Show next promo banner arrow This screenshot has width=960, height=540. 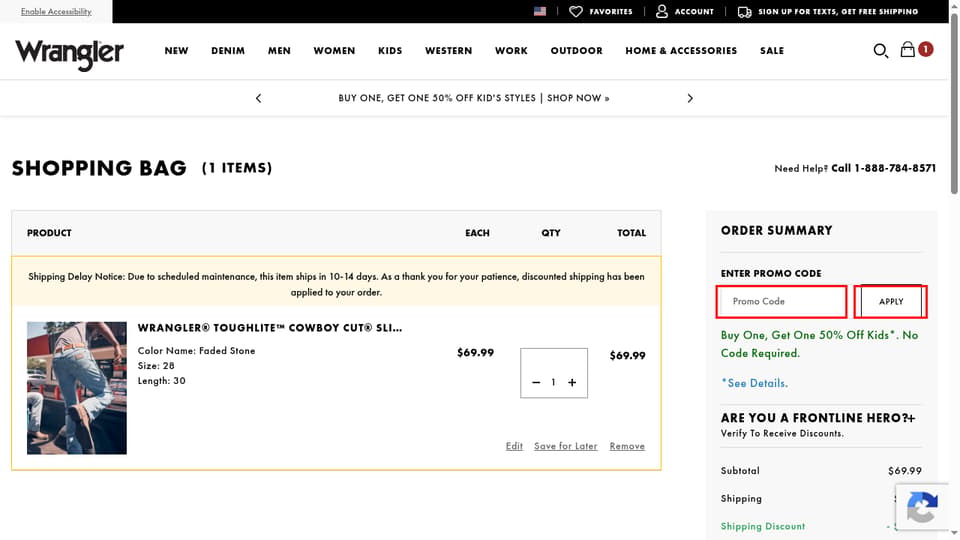coord(690,98)
